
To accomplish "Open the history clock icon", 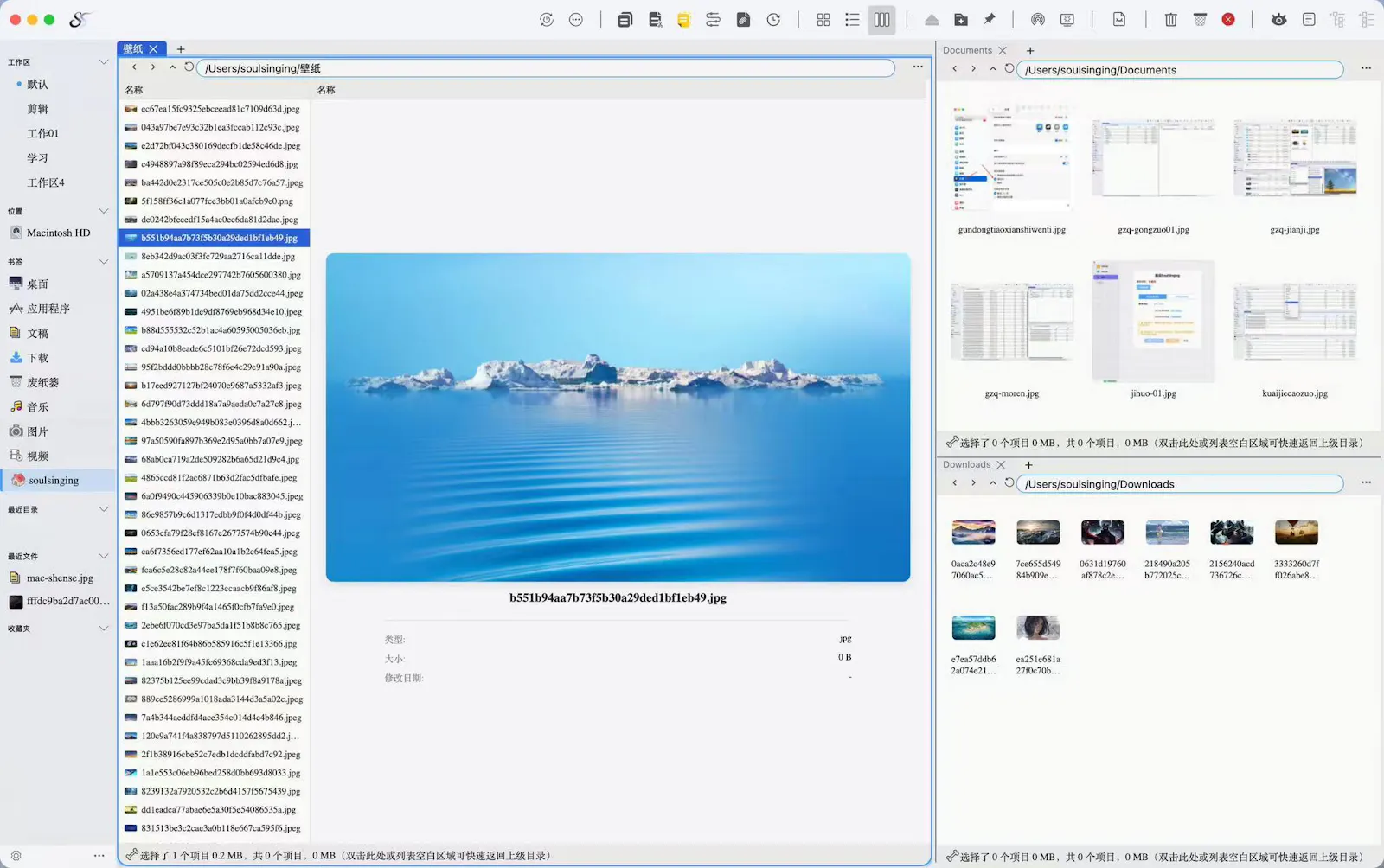I will pos(773,20).
